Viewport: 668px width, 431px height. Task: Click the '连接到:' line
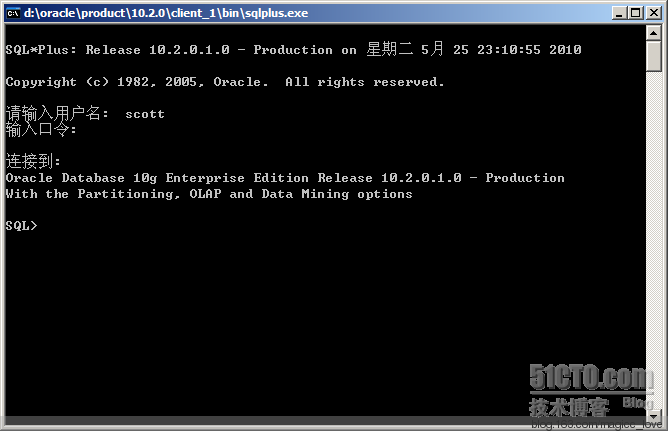(x=33, y=161)
